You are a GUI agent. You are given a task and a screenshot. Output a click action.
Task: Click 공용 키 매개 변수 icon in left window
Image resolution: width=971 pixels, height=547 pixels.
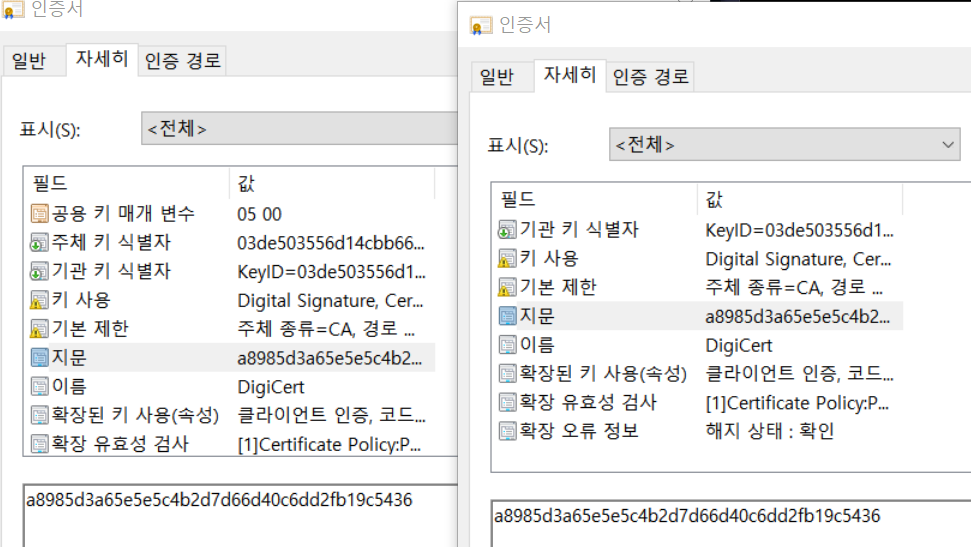tap(39, 214)
